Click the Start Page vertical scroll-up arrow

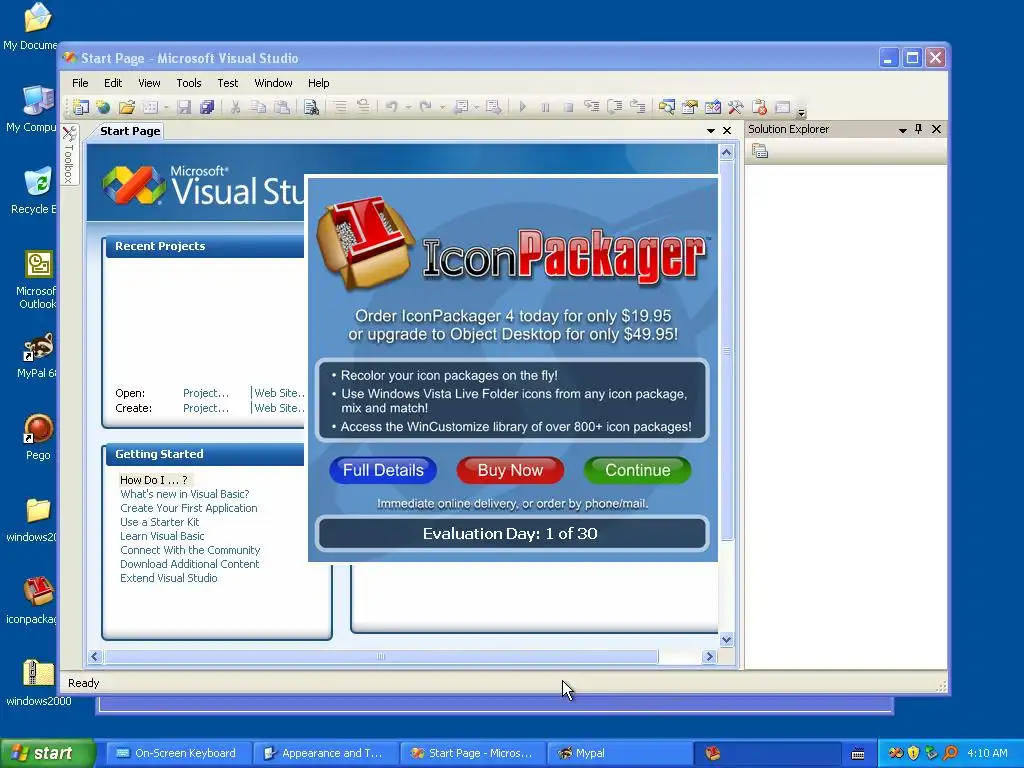pyautogui.click(x=726, y=153)
